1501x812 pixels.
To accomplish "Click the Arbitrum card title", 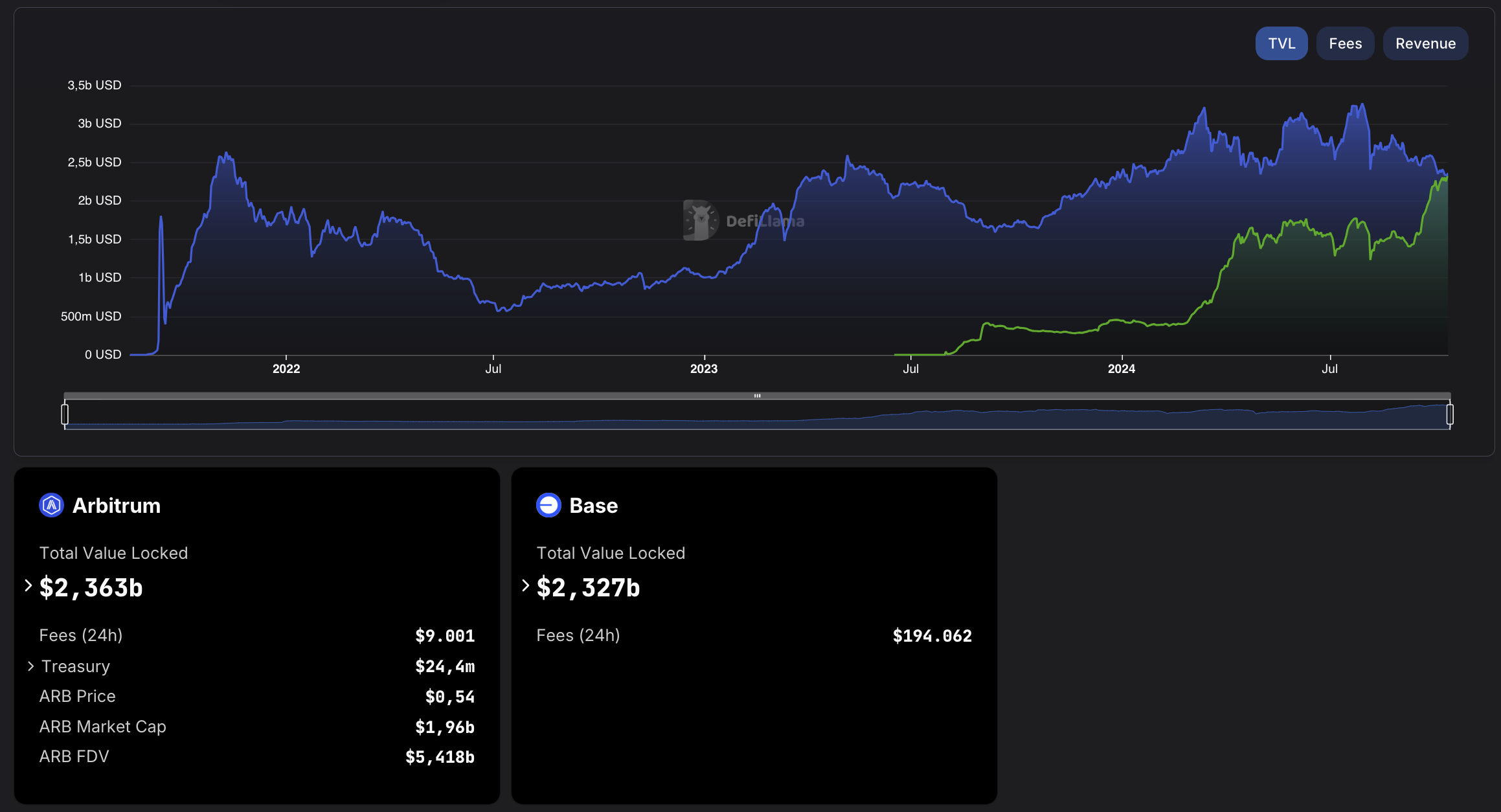I will 117,505.
